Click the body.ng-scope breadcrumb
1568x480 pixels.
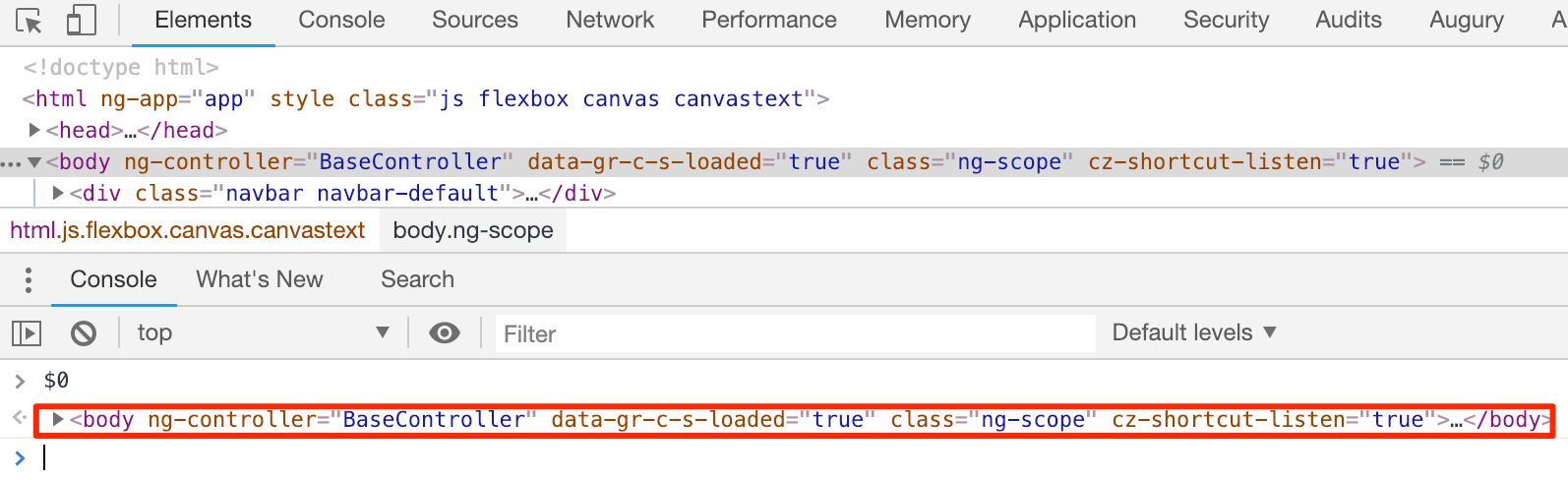click(x=473, y=230)
